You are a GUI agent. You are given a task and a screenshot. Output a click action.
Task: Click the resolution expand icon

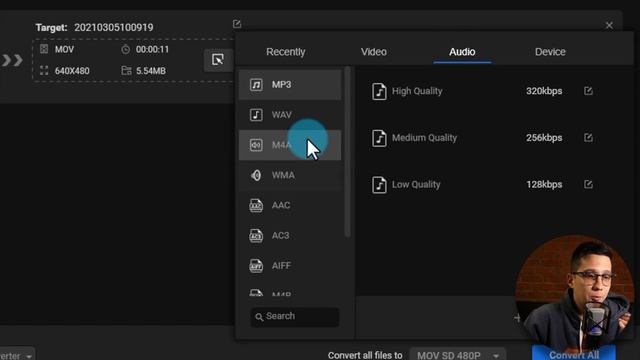coord(44,71)
